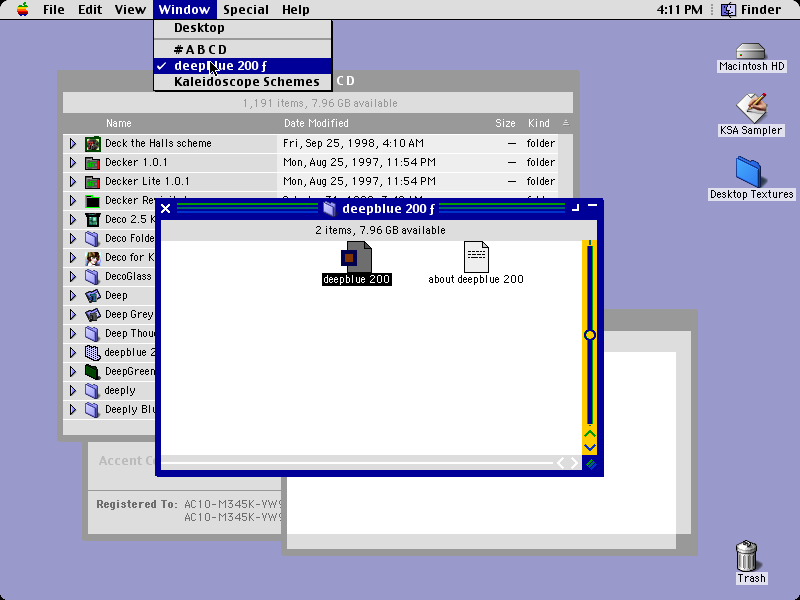Click the DecoGlass folder icon
The image size is (800, 600).
click(x=92, y=277)
